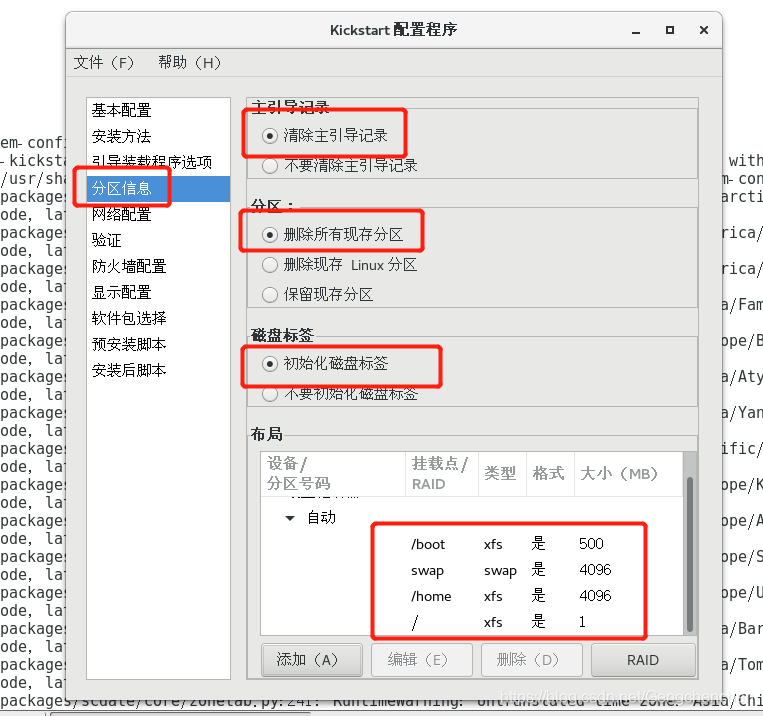
Task: Maximize the Kickstart 配置程序 window
Action: [x=670, y=30]
